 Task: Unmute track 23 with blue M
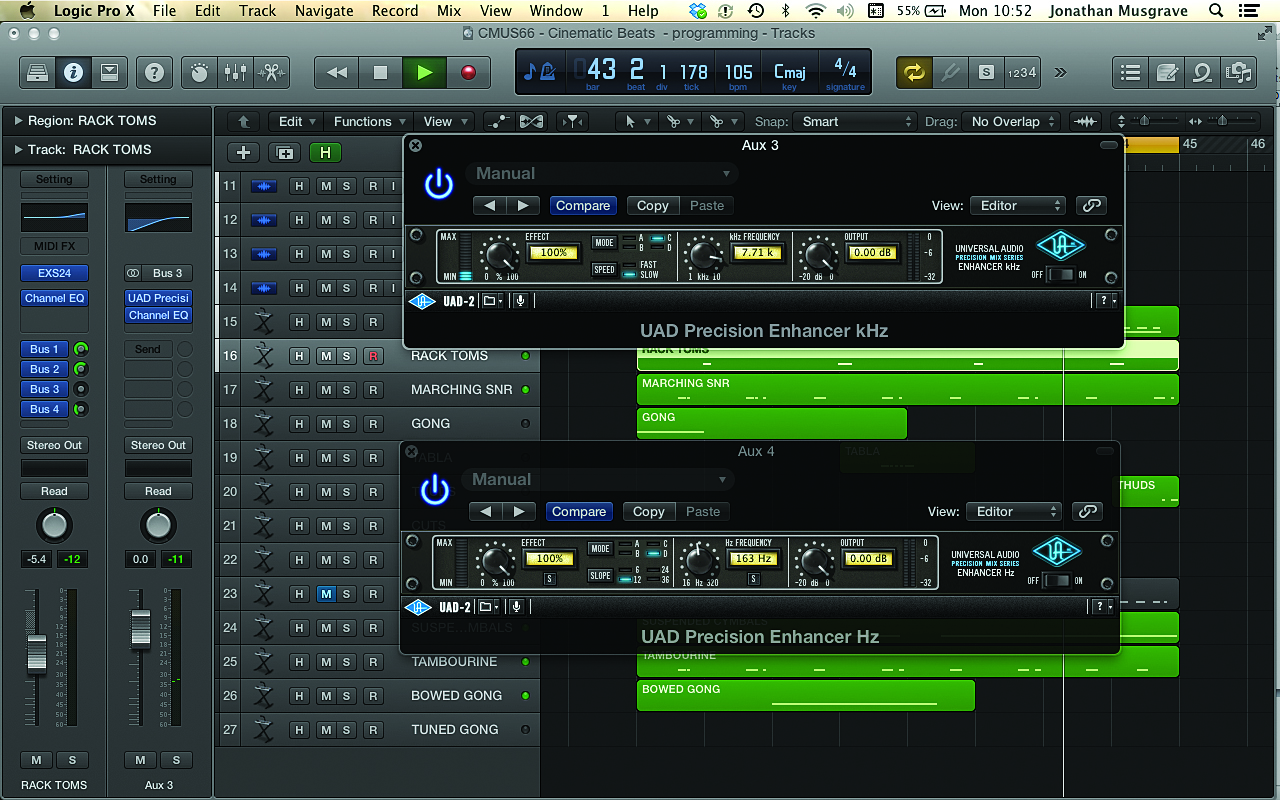click(325, 594)
